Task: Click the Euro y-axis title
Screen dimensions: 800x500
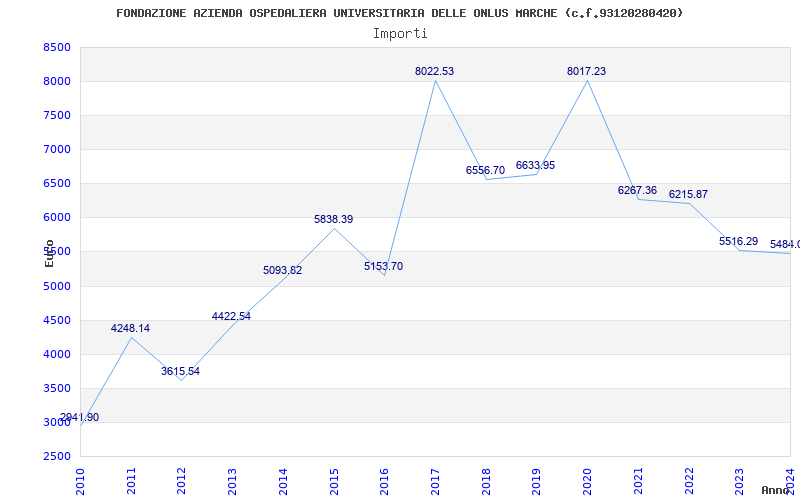Action: pos(49,253)
